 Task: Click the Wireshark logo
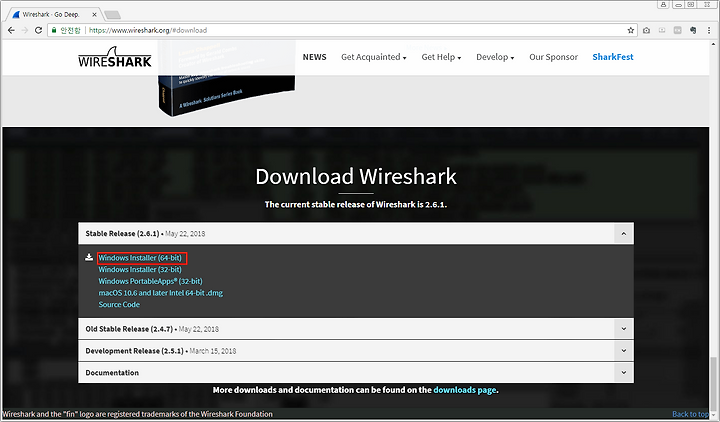(x=114, y=57)
